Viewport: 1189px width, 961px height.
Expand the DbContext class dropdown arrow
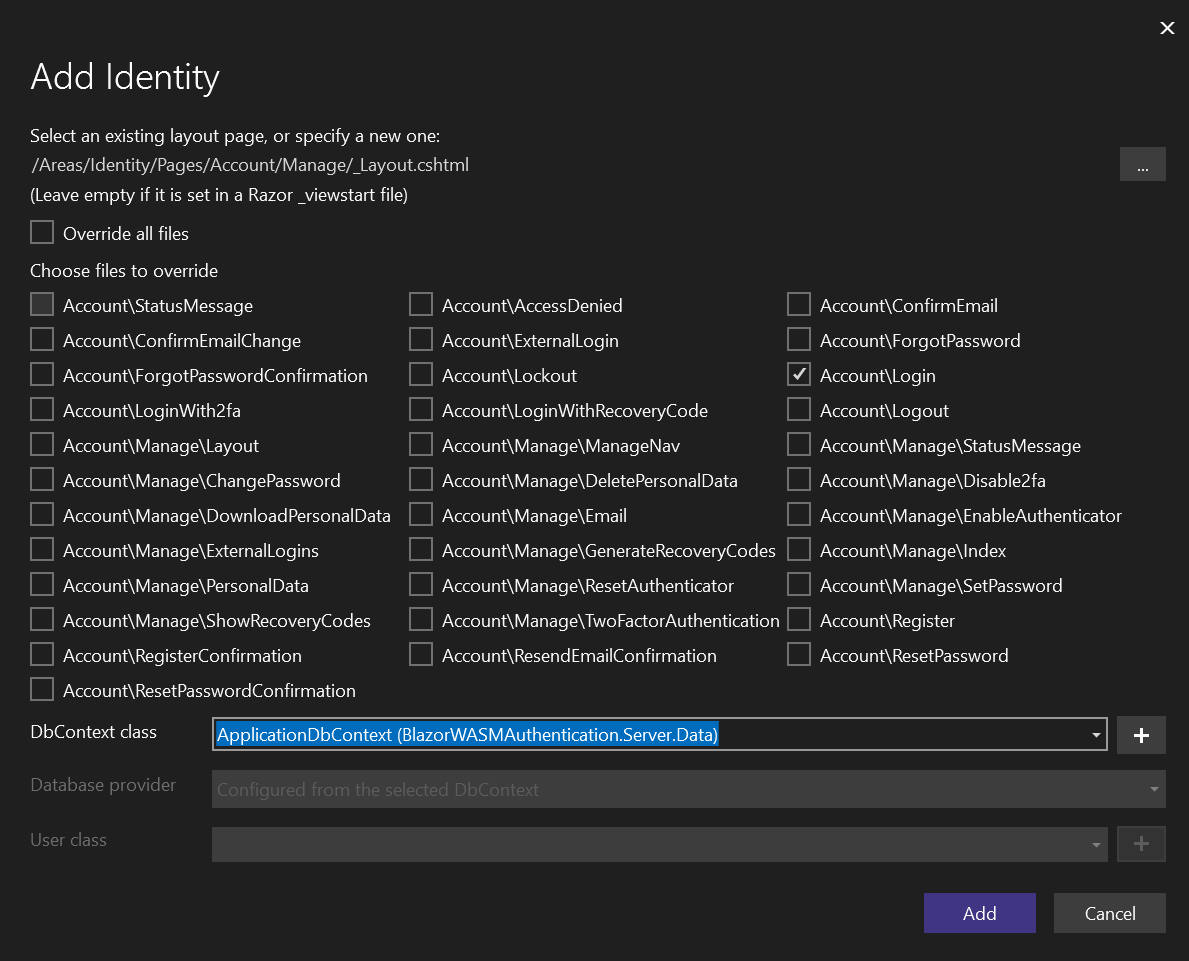[1096, 735]
